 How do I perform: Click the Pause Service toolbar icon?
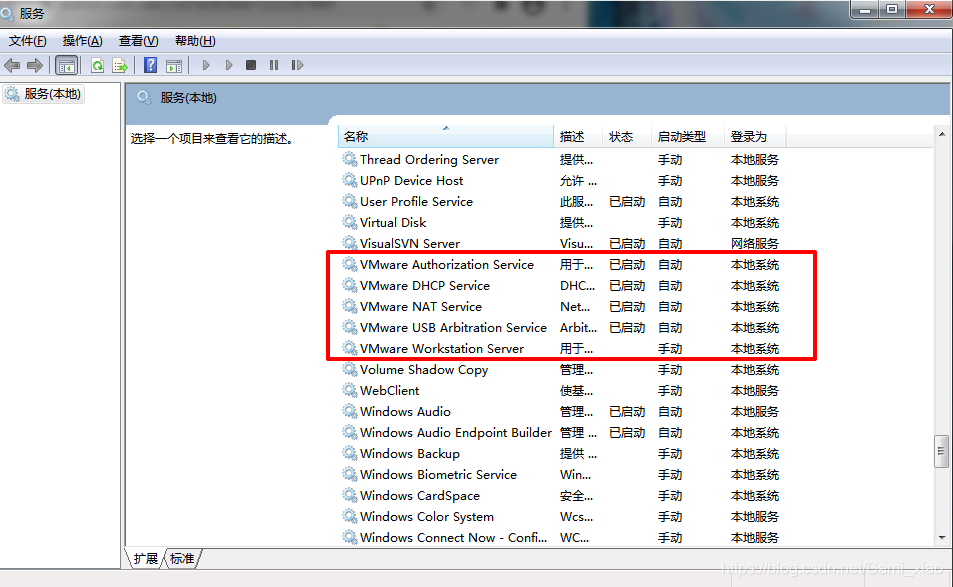click(274, 65)
